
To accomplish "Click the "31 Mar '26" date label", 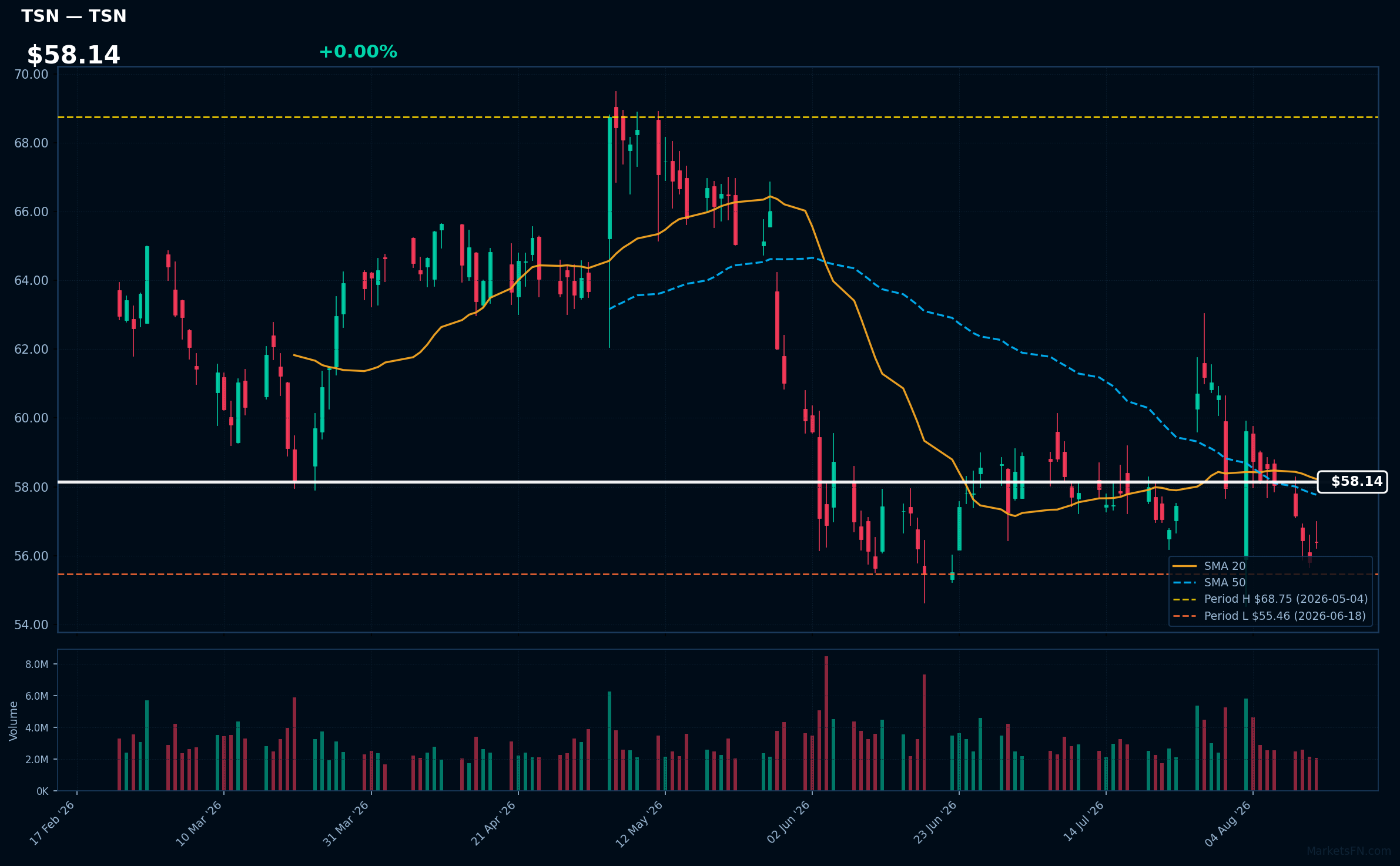I will pos(346,823).
